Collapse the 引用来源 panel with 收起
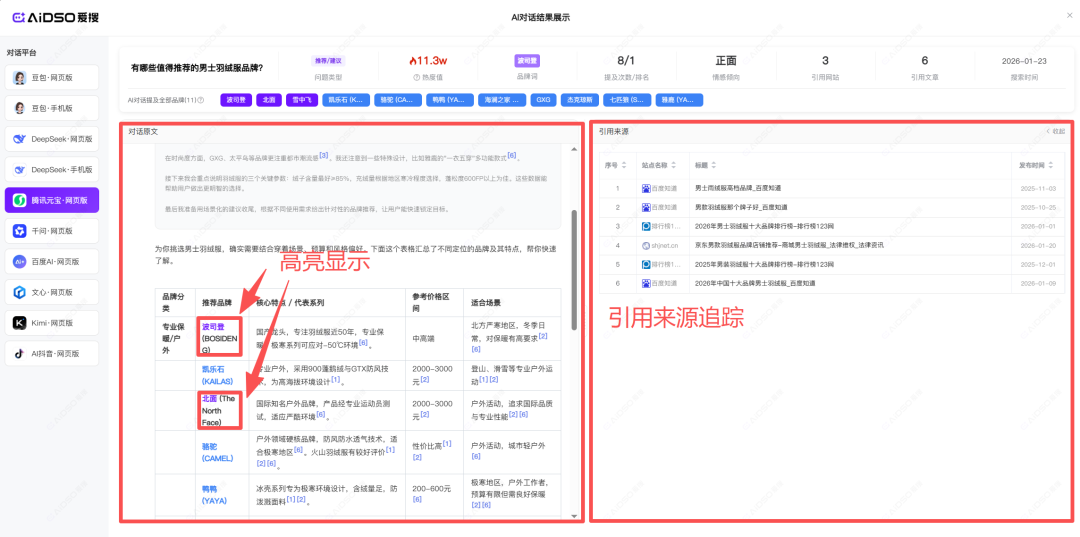The height and width of the screenshot is (537, 1080). click(x=1055, y=131)
